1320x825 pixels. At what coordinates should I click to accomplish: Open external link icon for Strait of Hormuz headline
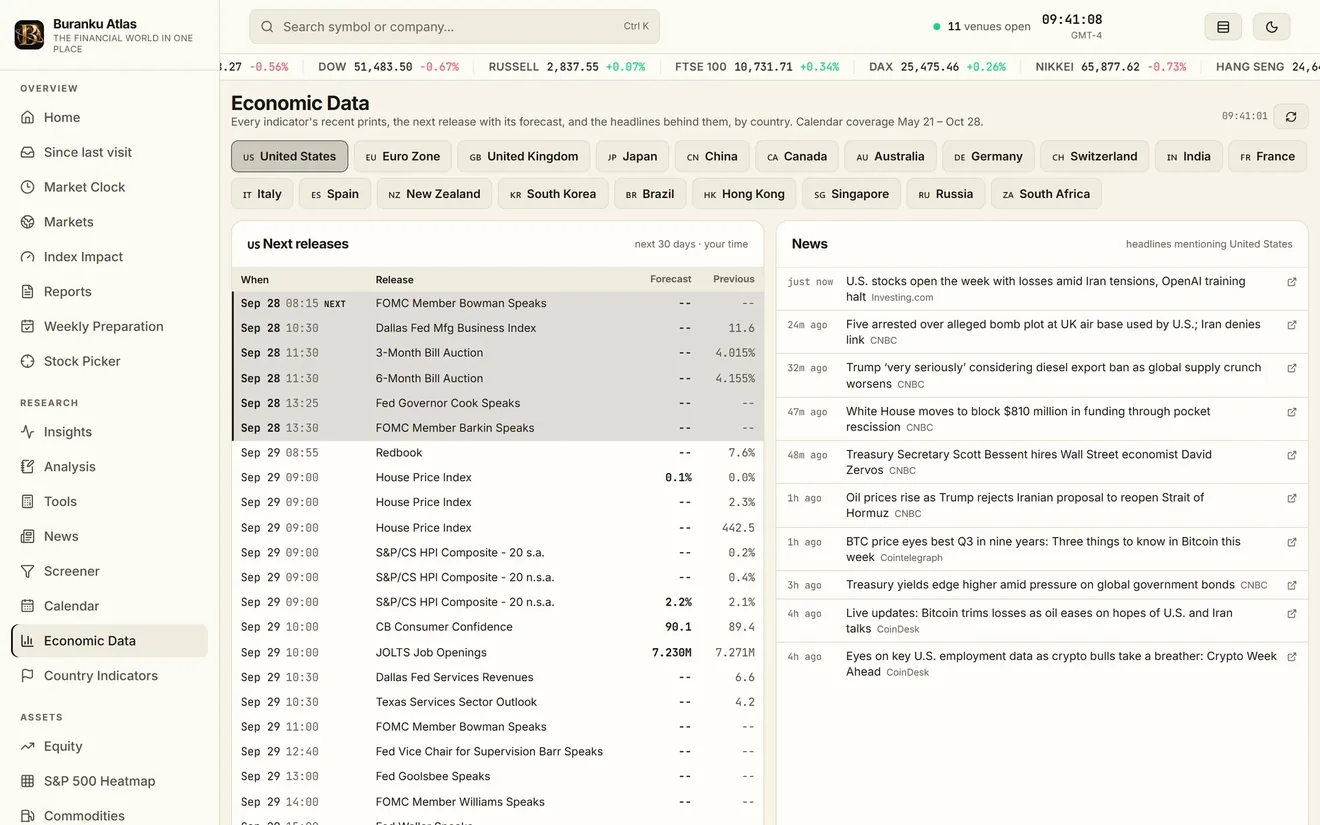[x=1292, y=498]
